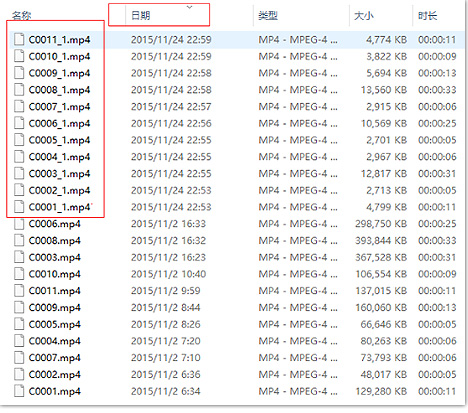Select the C0005_1.mp4 file name

59,140
